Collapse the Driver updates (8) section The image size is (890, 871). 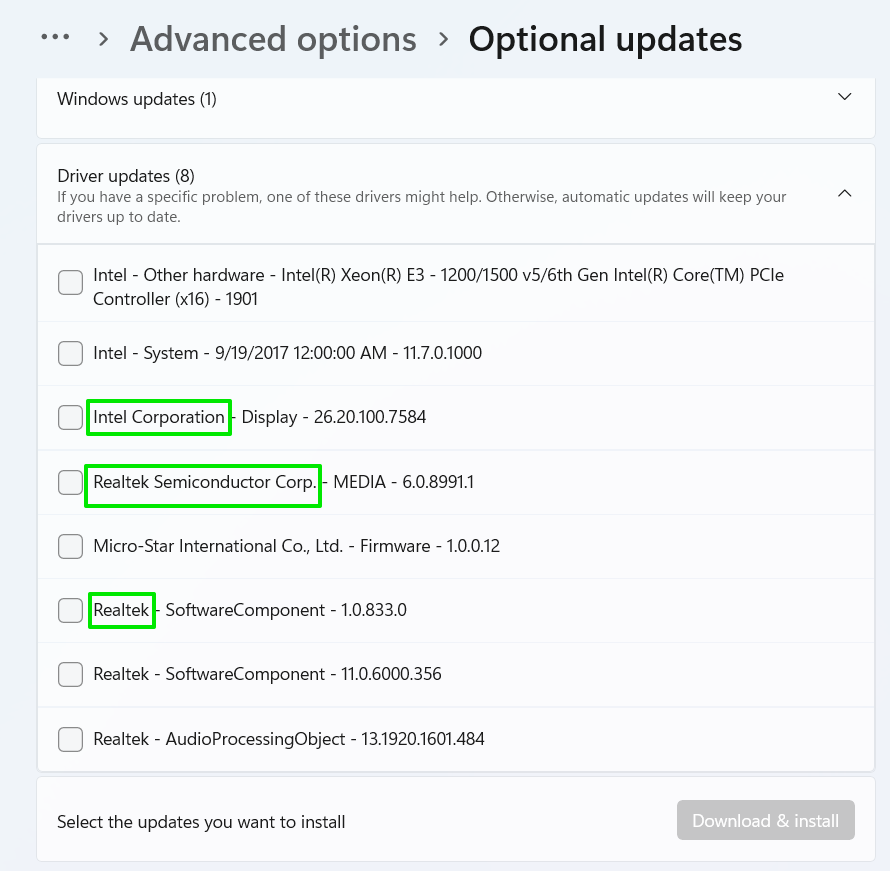click(844, 193)
